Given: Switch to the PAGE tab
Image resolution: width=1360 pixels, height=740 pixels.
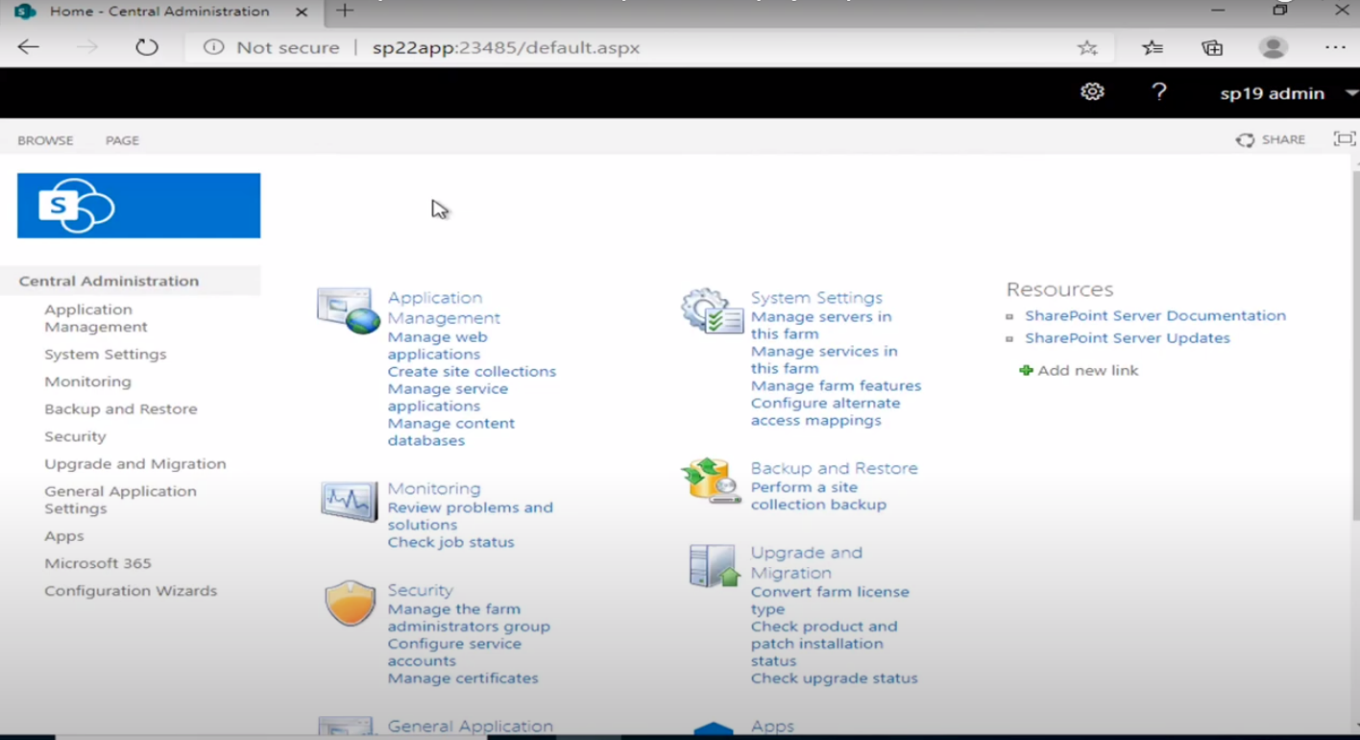Looking at the screenshot, I should coord(122,140).
